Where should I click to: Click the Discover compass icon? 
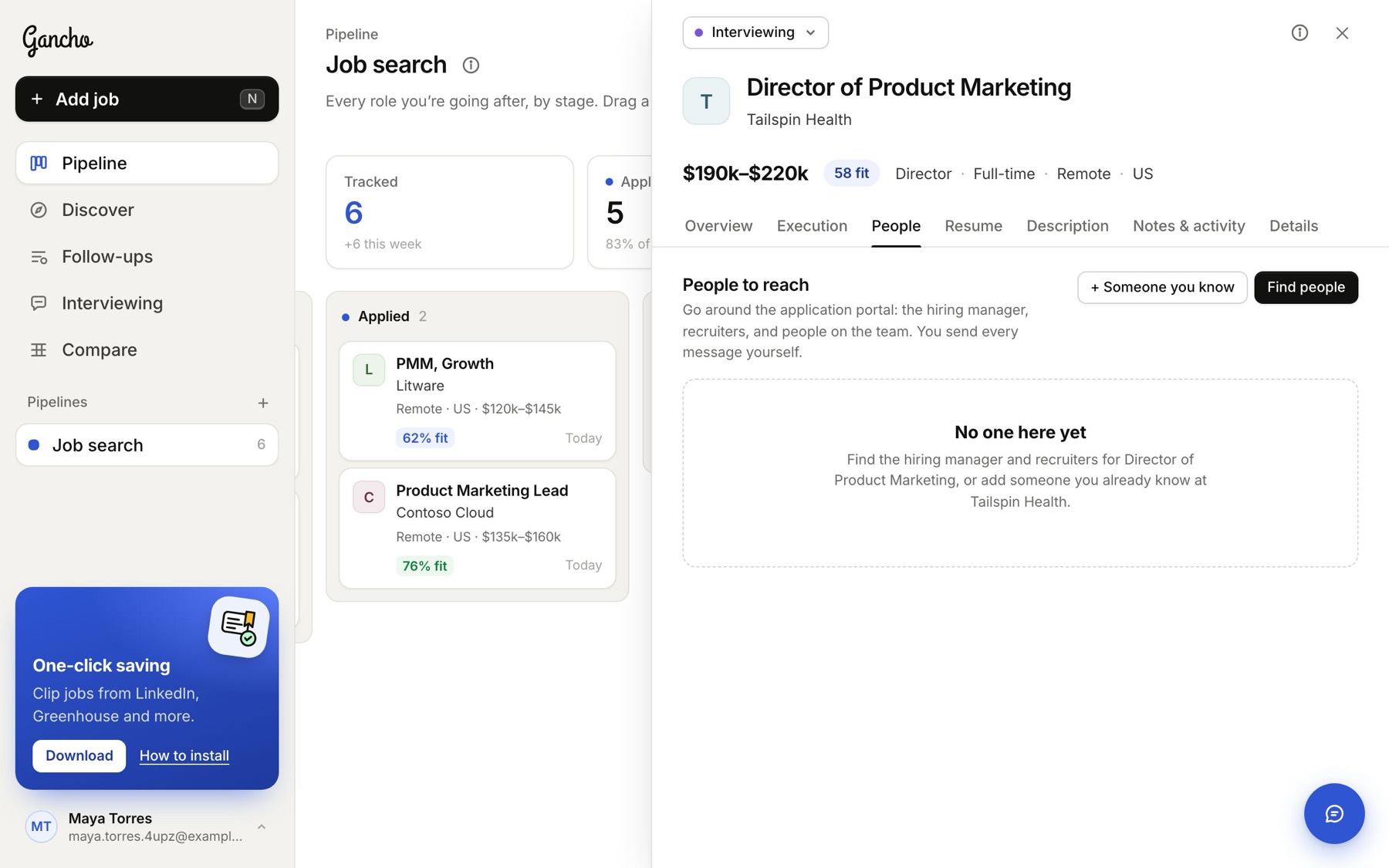coord(39,210)
